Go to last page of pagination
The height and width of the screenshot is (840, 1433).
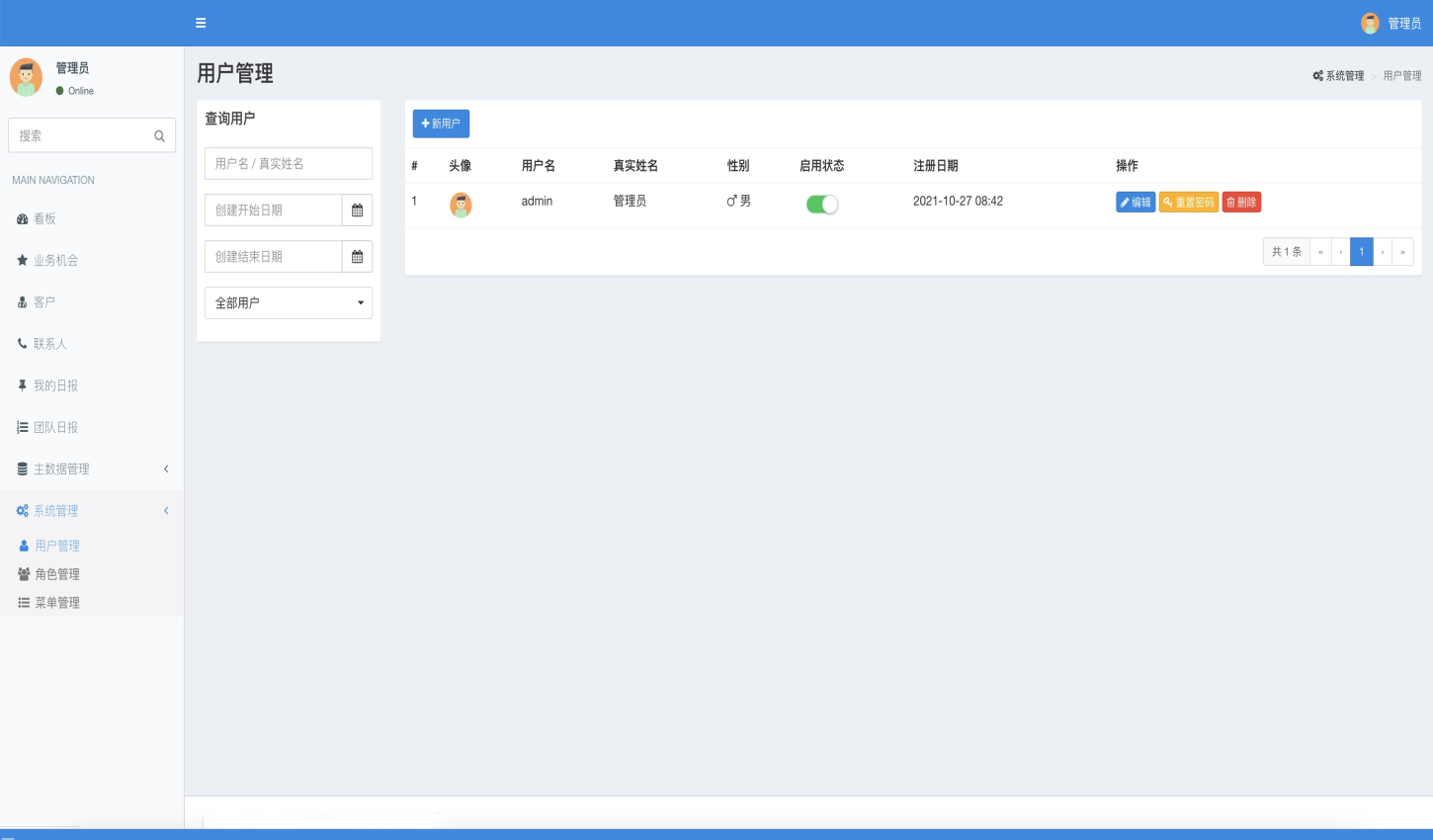pyautogui.click(x=1402, y=252)
